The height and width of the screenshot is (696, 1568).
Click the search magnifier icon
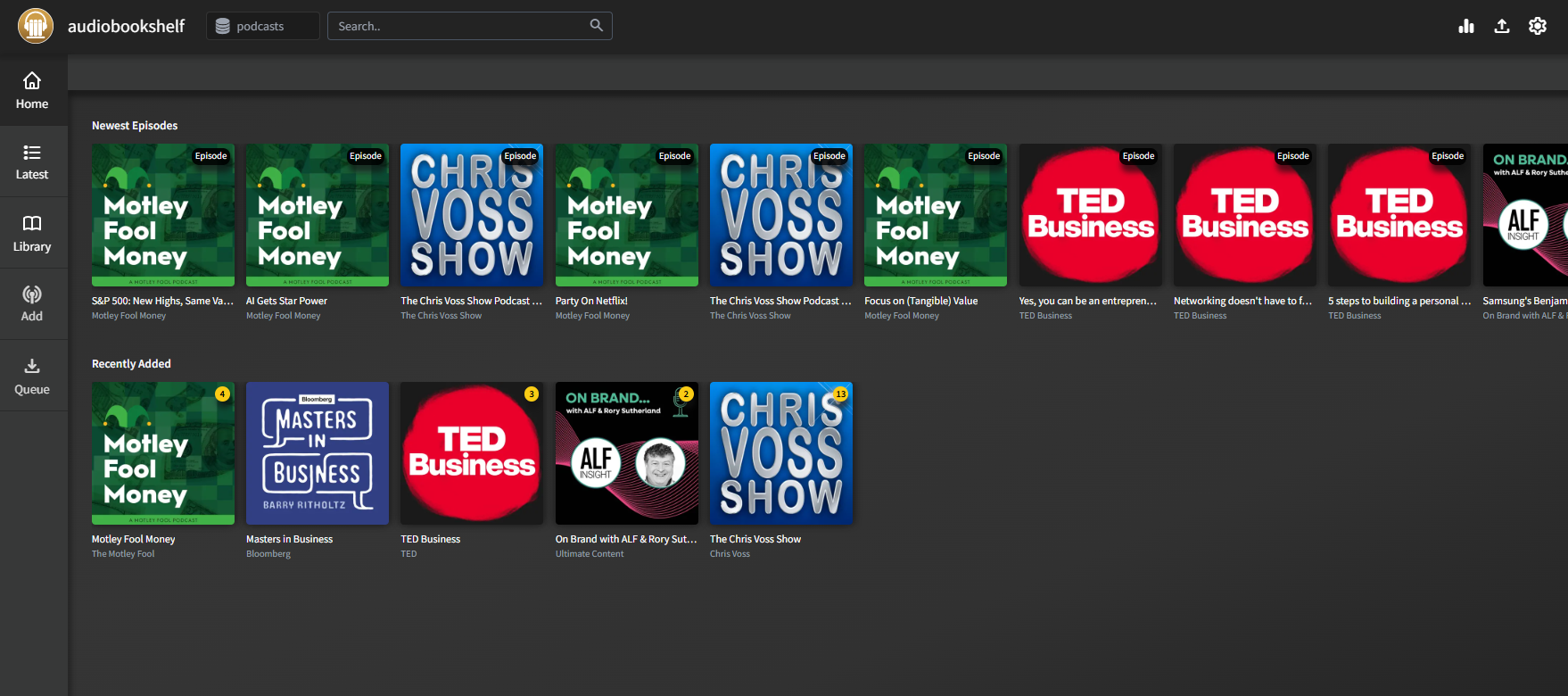pos(597,26)
